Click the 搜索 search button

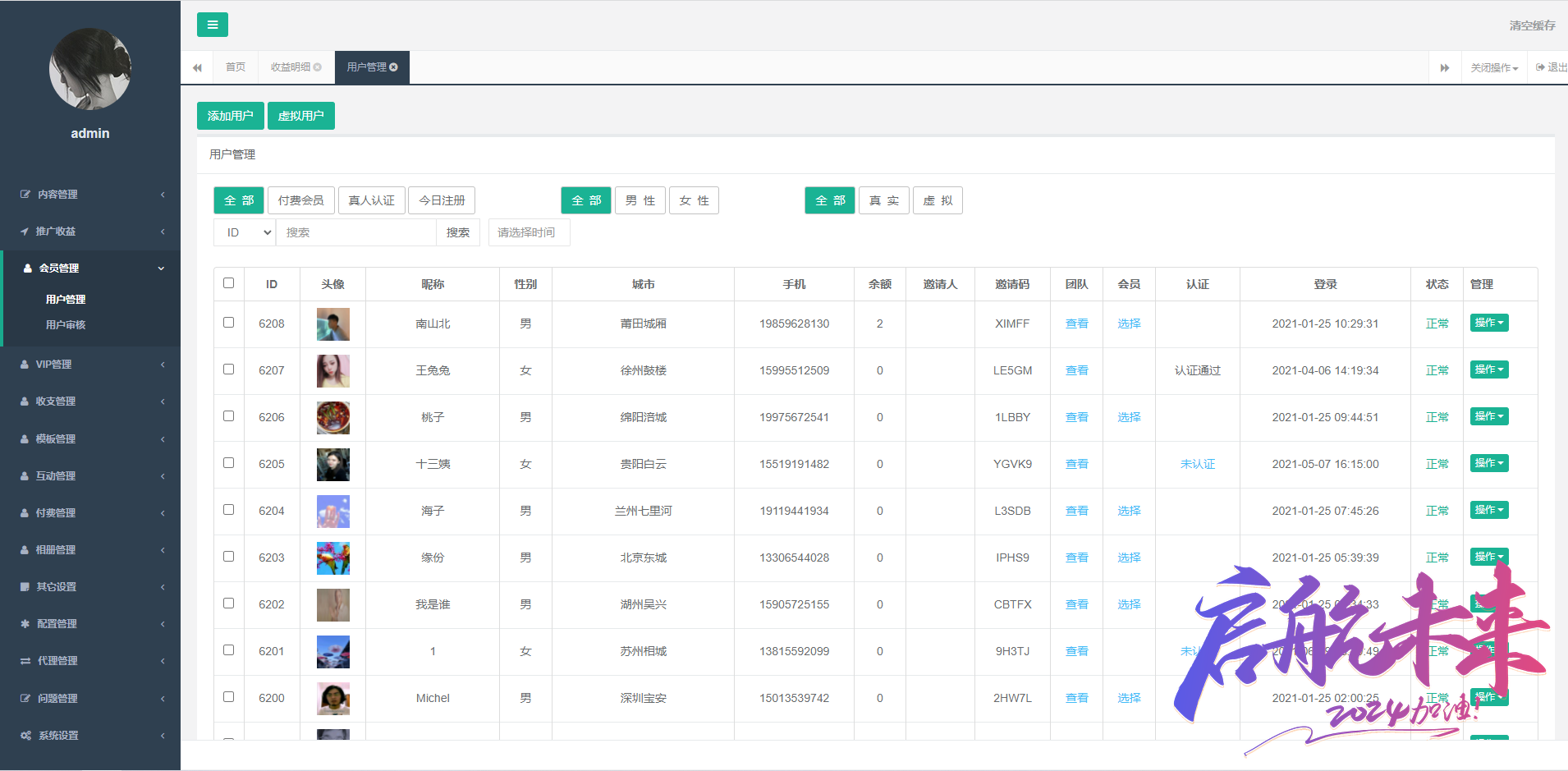coord(458,232)
